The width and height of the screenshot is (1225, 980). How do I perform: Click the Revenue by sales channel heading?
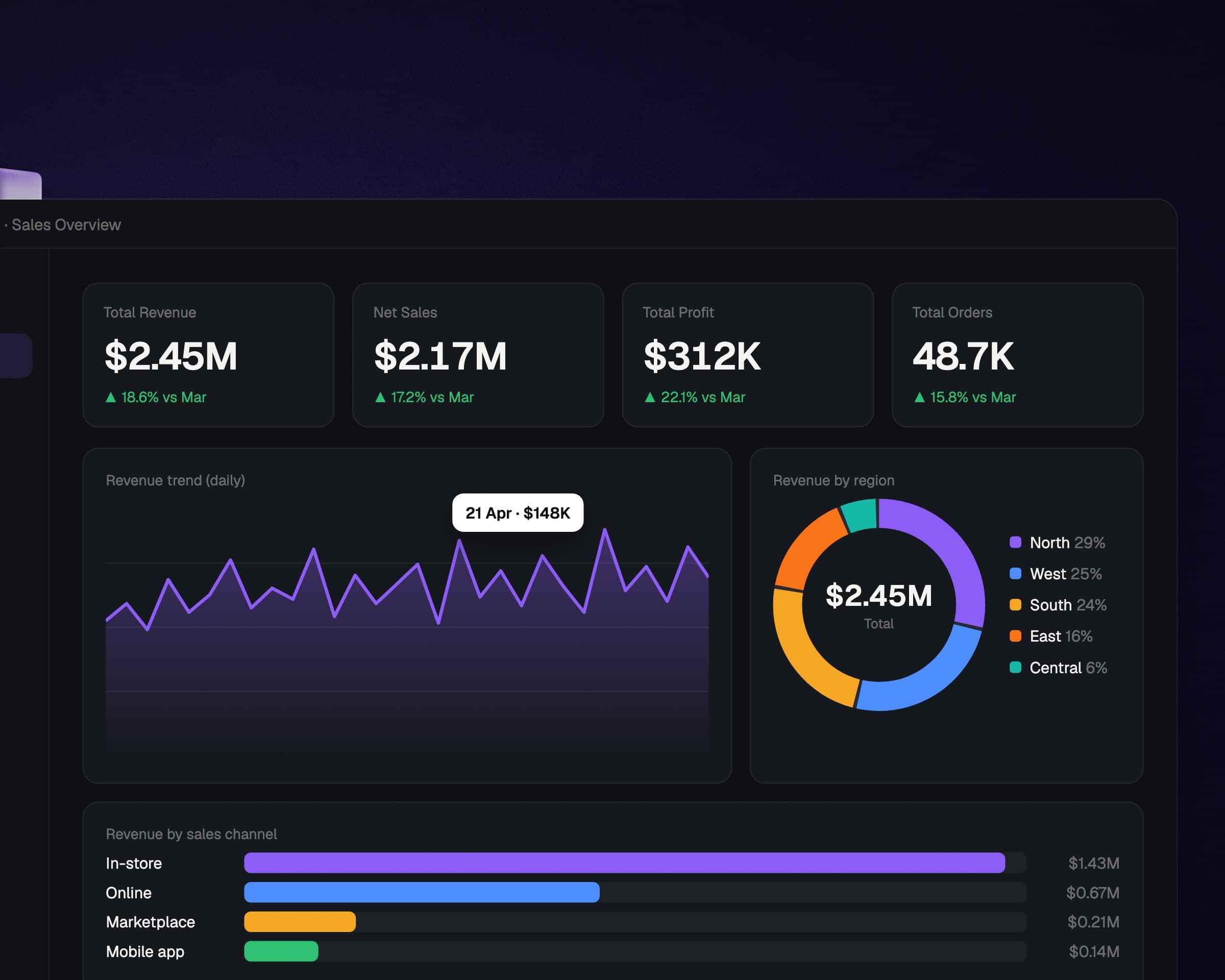click(x=191, y=834)
